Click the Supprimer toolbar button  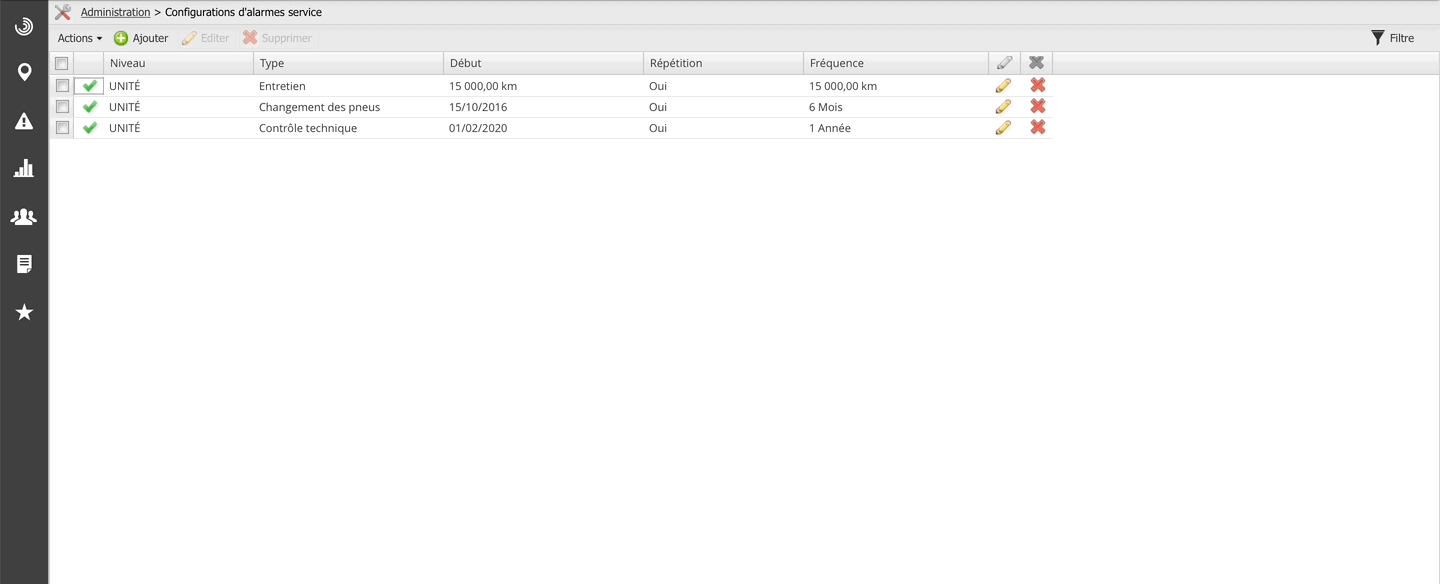277,38
